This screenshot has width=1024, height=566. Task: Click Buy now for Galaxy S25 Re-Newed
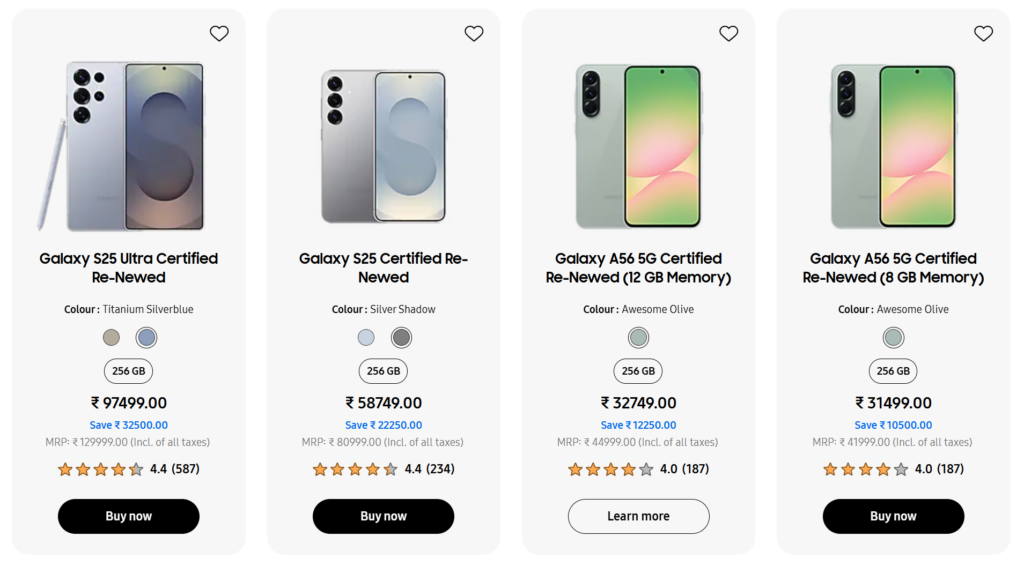(x=383, y=516)
